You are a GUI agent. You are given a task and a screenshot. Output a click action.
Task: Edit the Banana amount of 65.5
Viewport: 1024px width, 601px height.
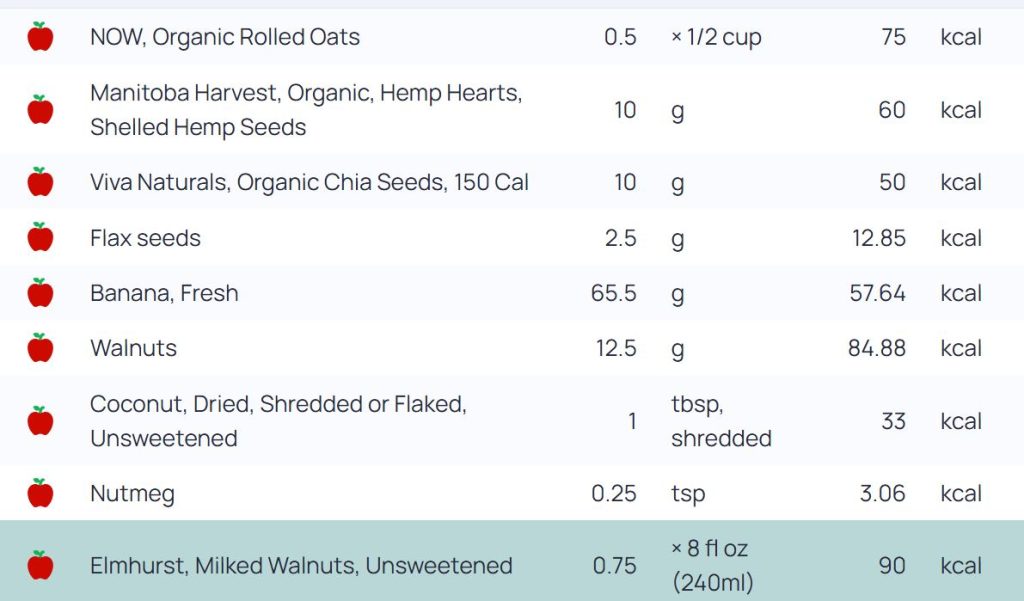pos(614,293)
